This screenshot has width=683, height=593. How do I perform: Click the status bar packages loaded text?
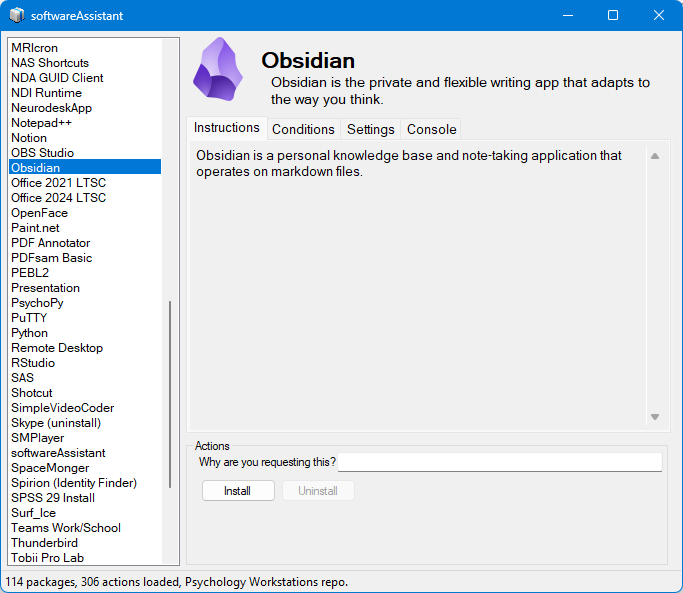(176, 582)
